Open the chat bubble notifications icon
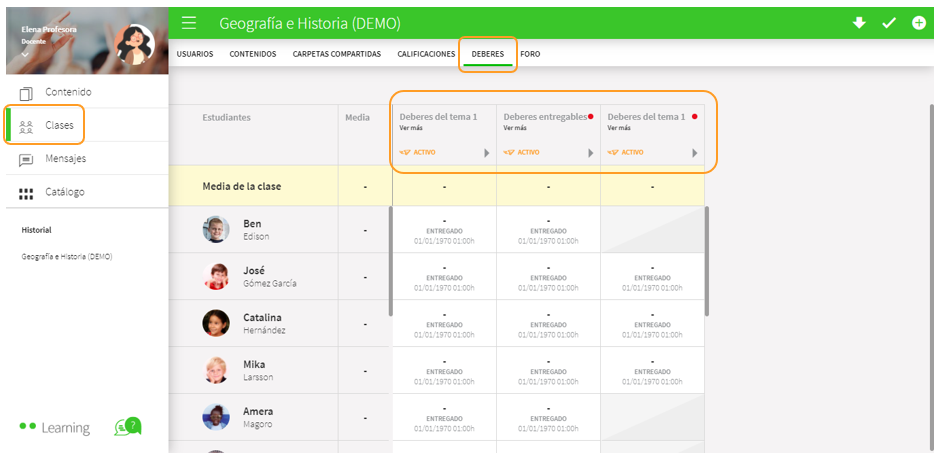 pos(127,427)
